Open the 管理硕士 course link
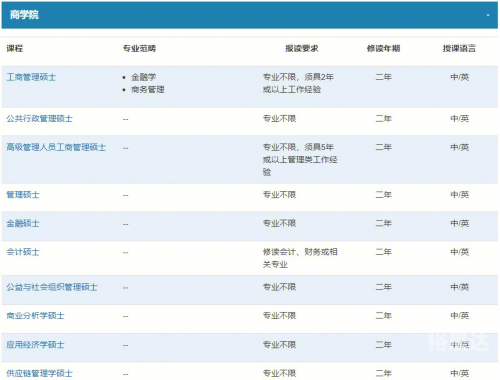Viewport: 500px width, 380px height. (23, 195)
